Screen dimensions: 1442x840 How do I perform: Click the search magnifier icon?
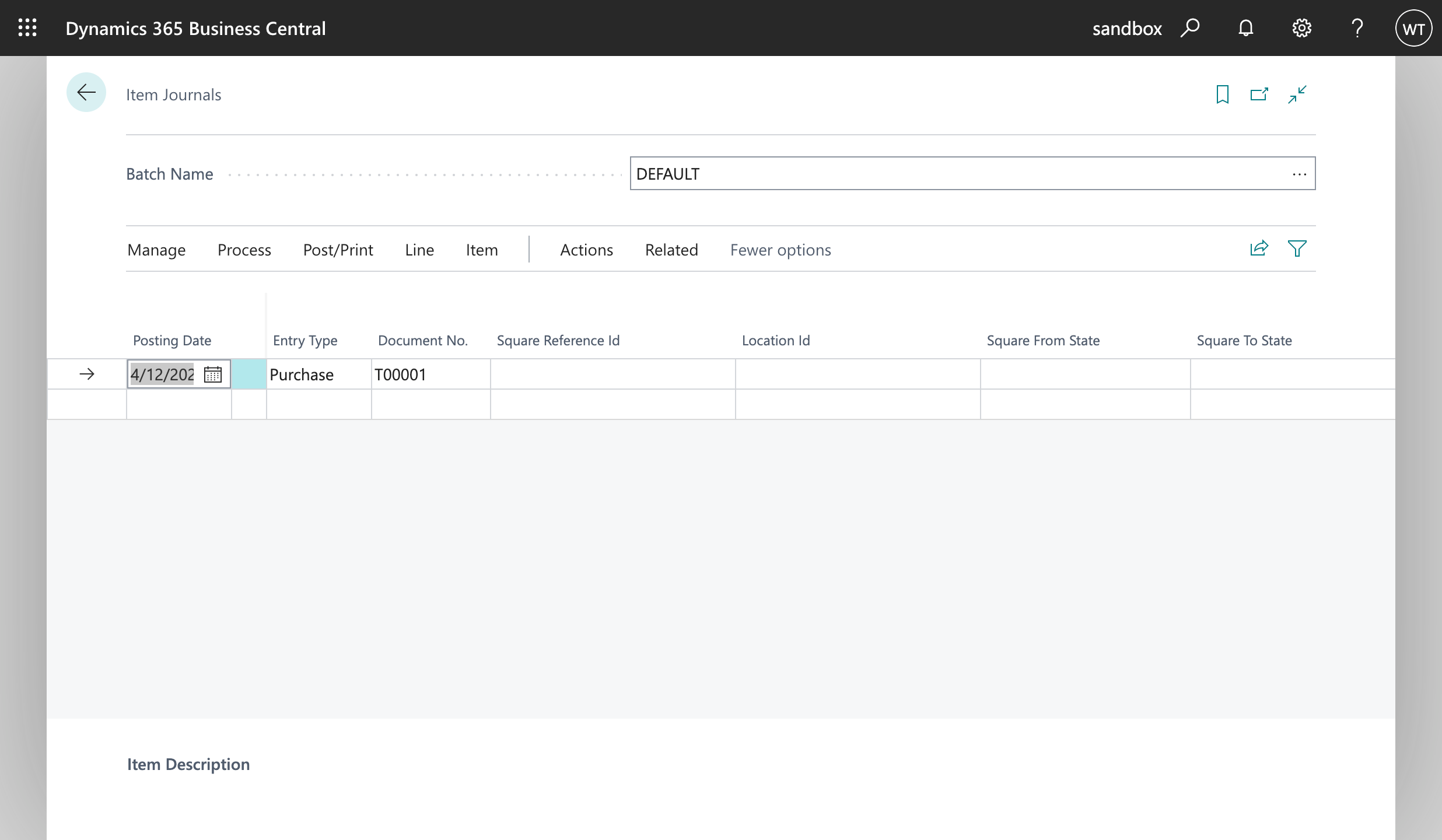click(1190, 28)
